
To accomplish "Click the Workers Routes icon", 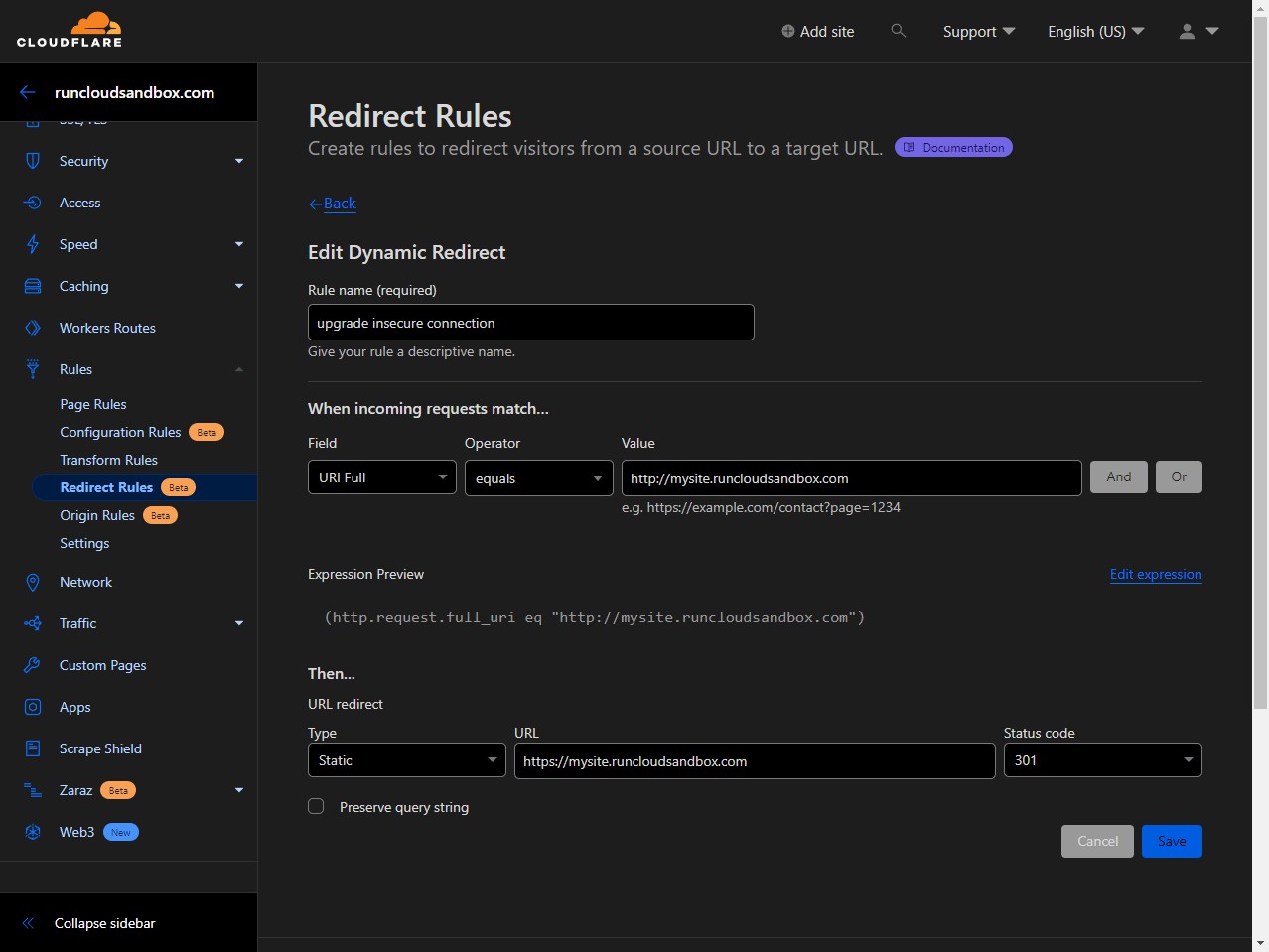I will point(33,328).
